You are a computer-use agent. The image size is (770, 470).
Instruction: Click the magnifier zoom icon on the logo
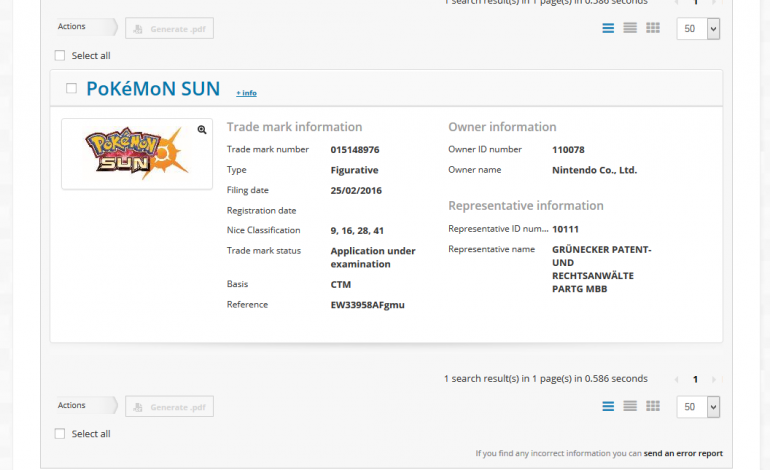[202, 130]
